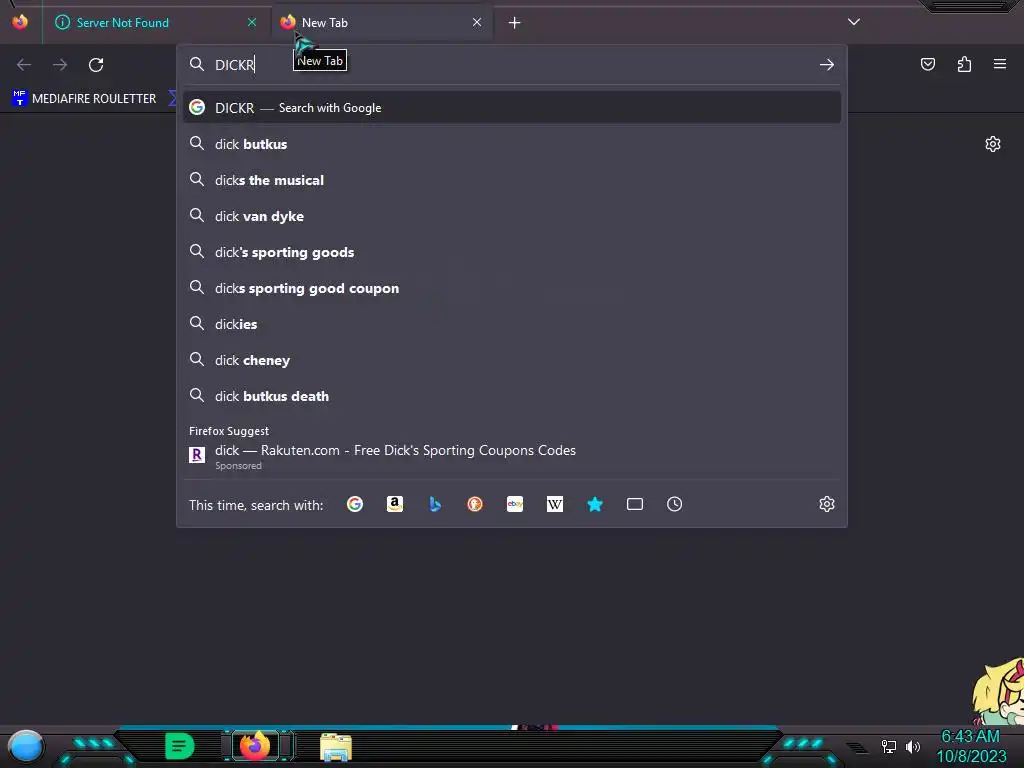
Task: Open search settings gear in dropdown
Action: (827, 504)
